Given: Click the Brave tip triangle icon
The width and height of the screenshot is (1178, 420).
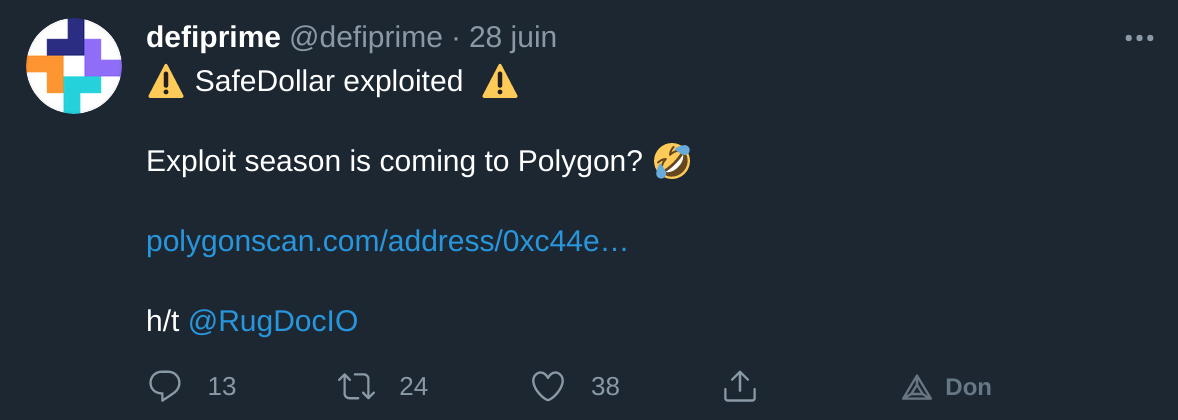Looking at the screenshot, I should point(917,387).
